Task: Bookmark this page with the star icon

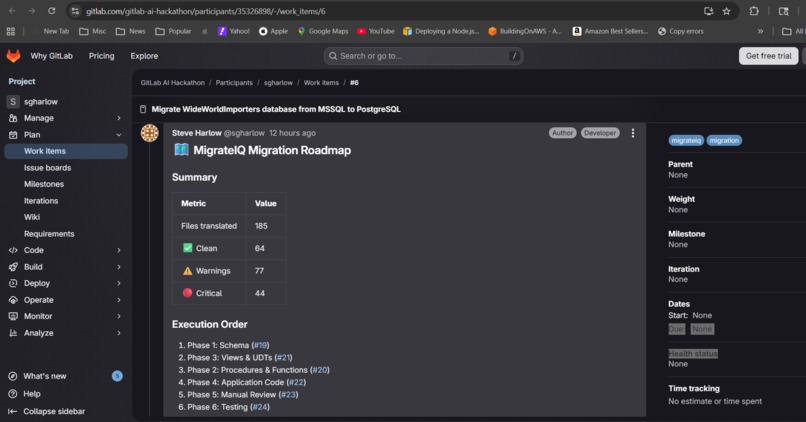Action: point(726,11)
